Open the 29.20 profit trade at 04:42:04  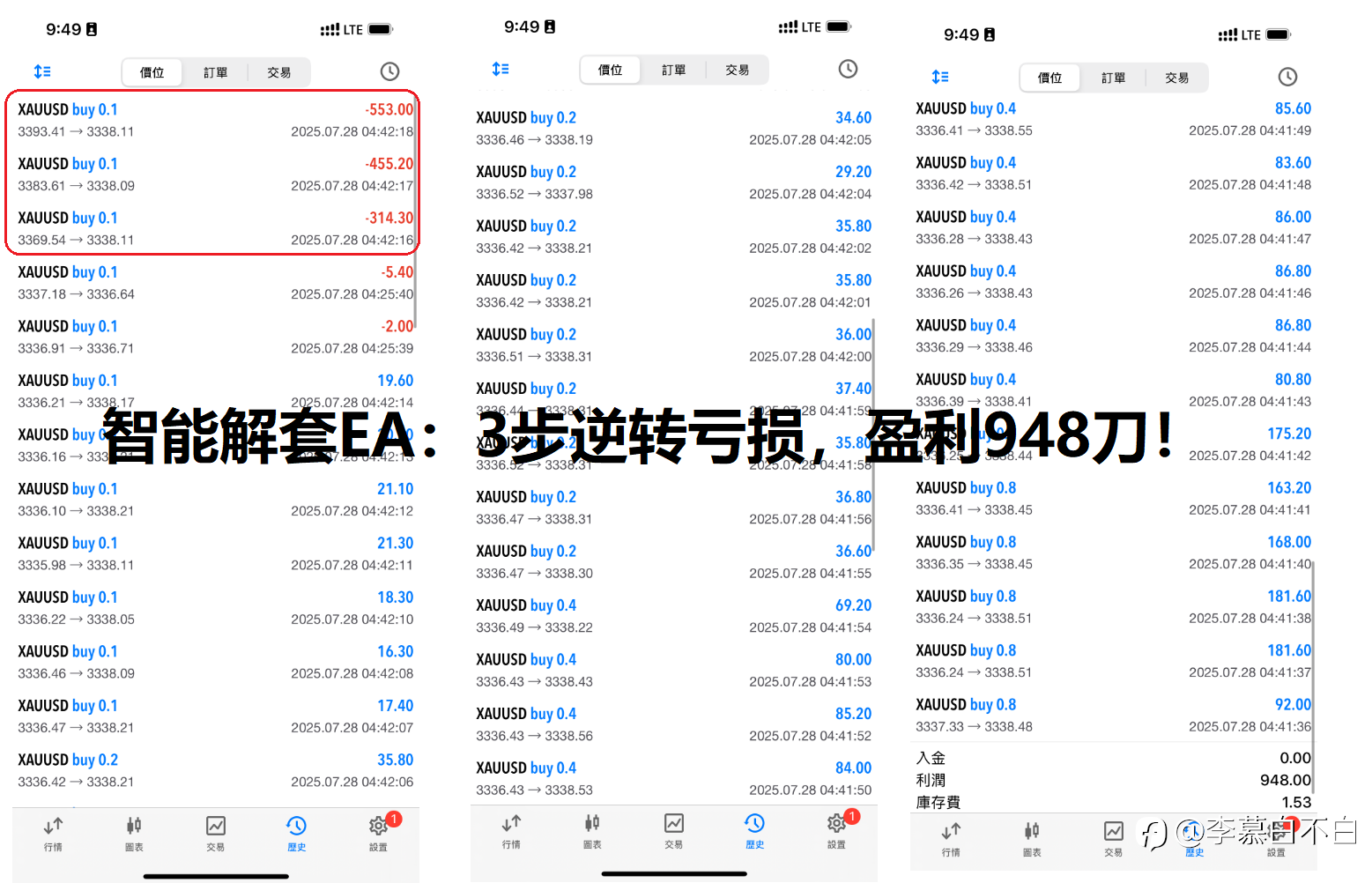(673, 182)
